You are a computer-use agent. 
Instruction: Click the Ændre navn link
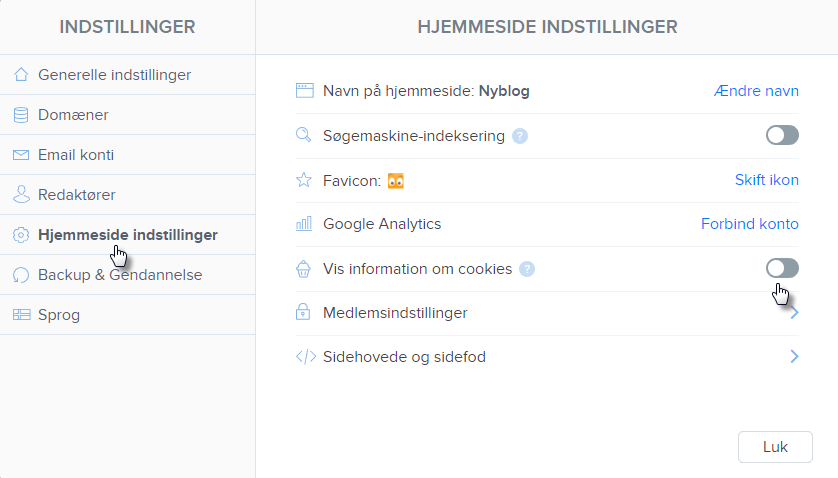coord(756,91)
